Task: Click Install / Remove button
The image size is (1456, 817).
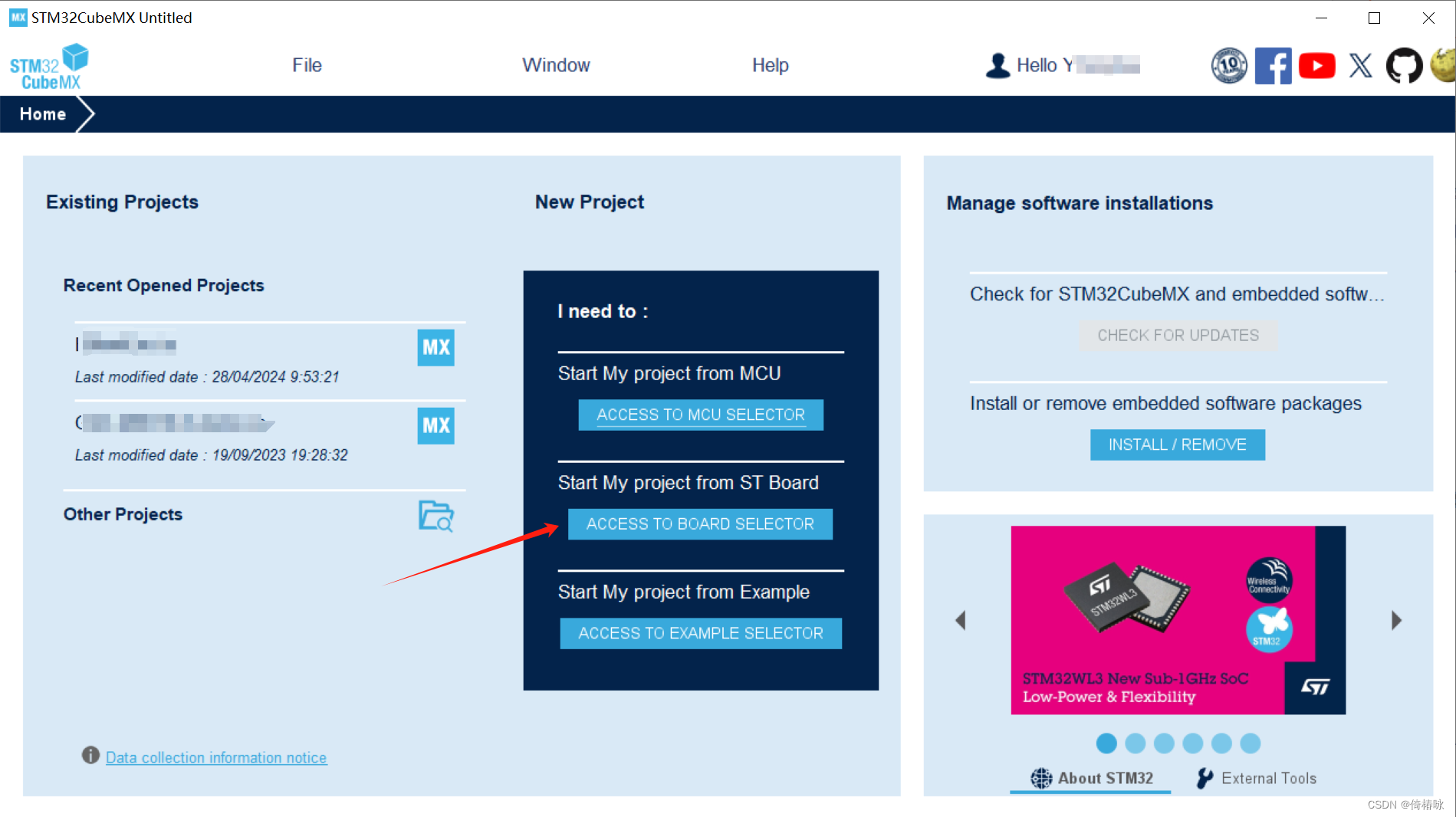Action: (1178, 445)
